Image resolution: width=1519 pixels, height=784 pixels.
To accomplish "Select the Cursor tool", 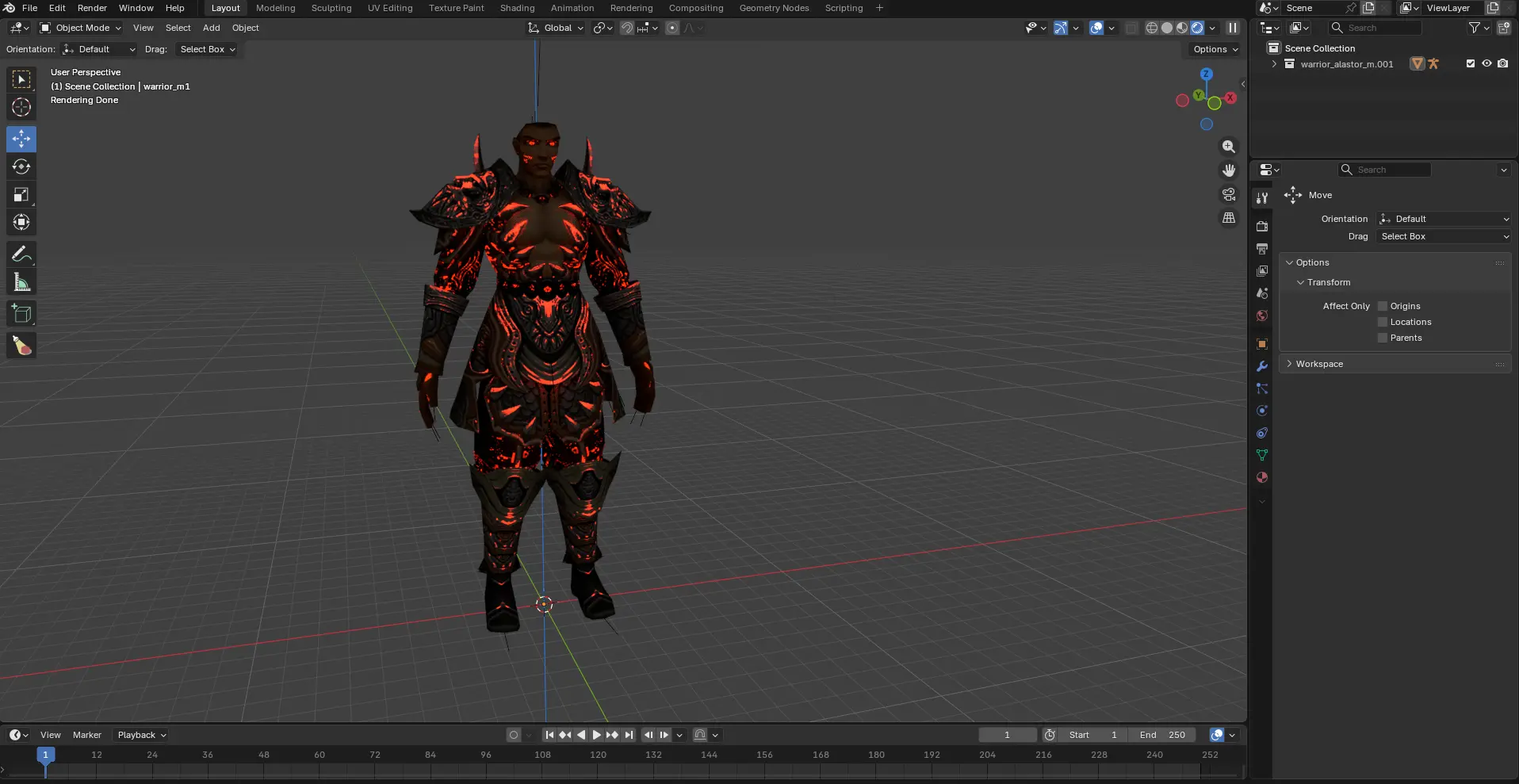I will pyautogui.click(x=21, y=107).
